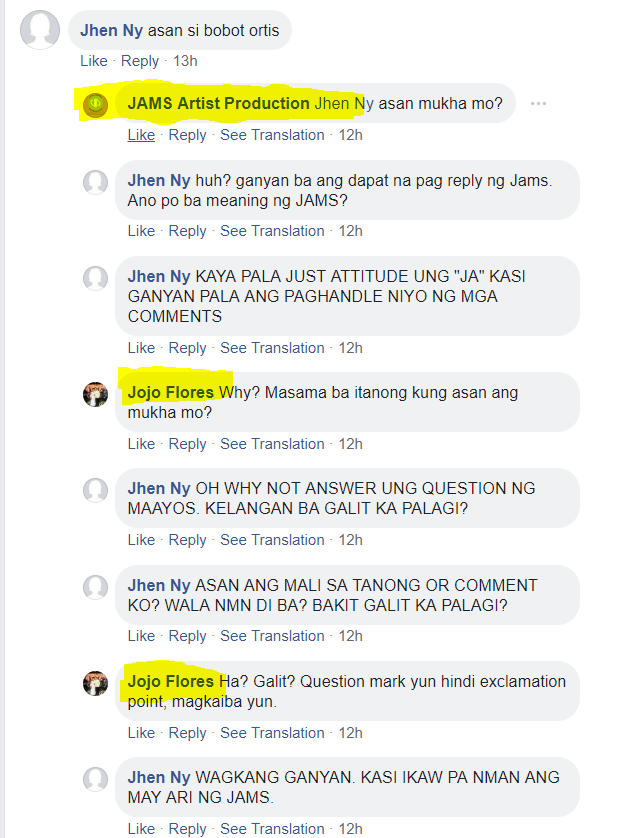
Task: See Translation for 'Ha? Galit?' comment
Action: point(272,733)
